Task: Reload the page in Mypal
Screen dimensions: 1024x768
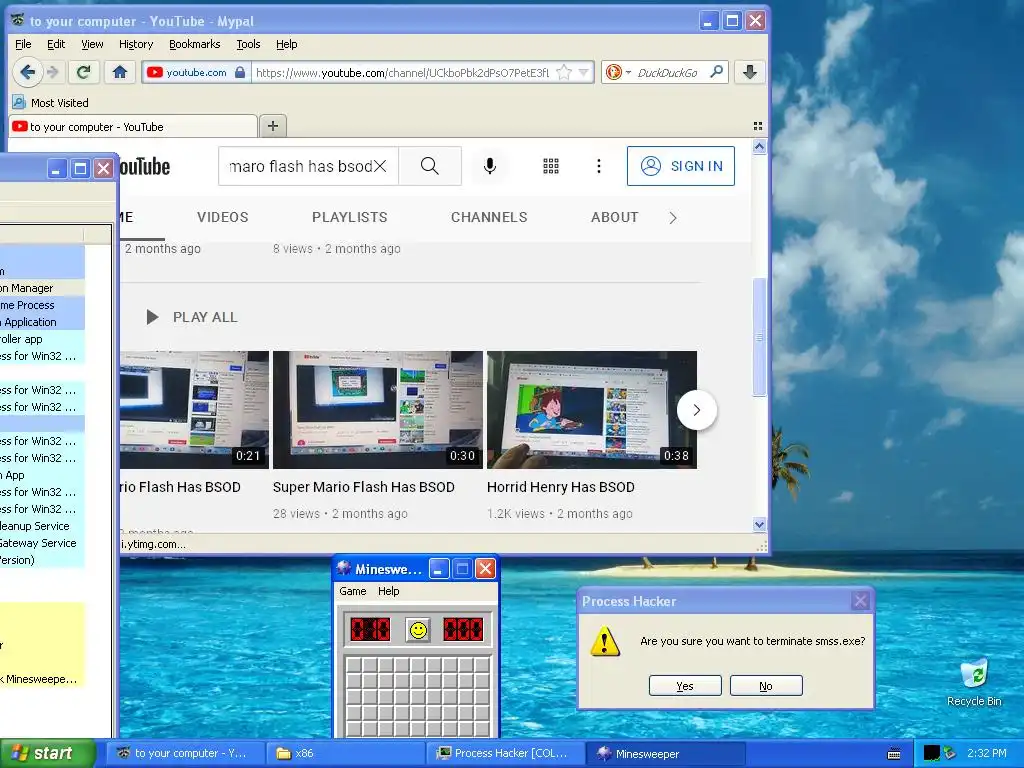Action: 83,72
